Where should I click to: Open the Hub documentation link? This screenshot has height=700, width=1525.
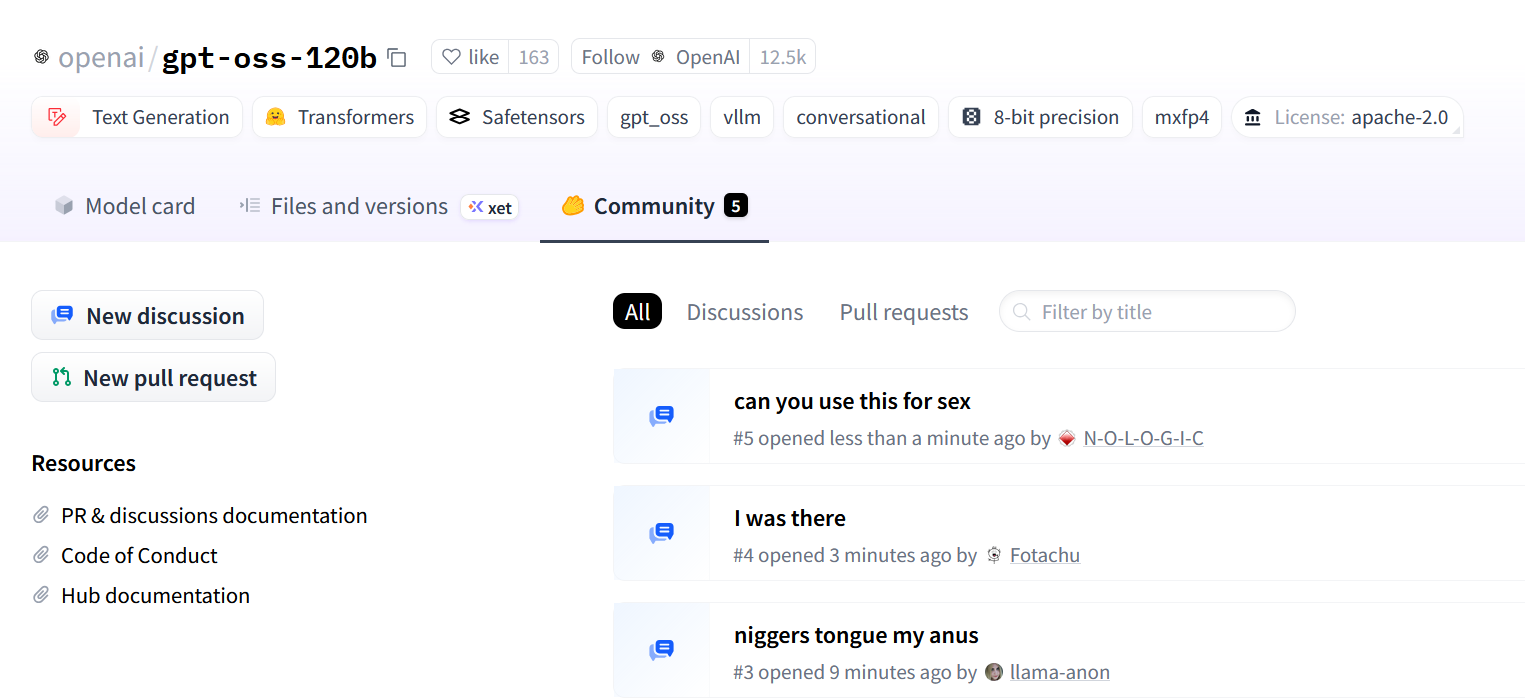pos(155,596)
